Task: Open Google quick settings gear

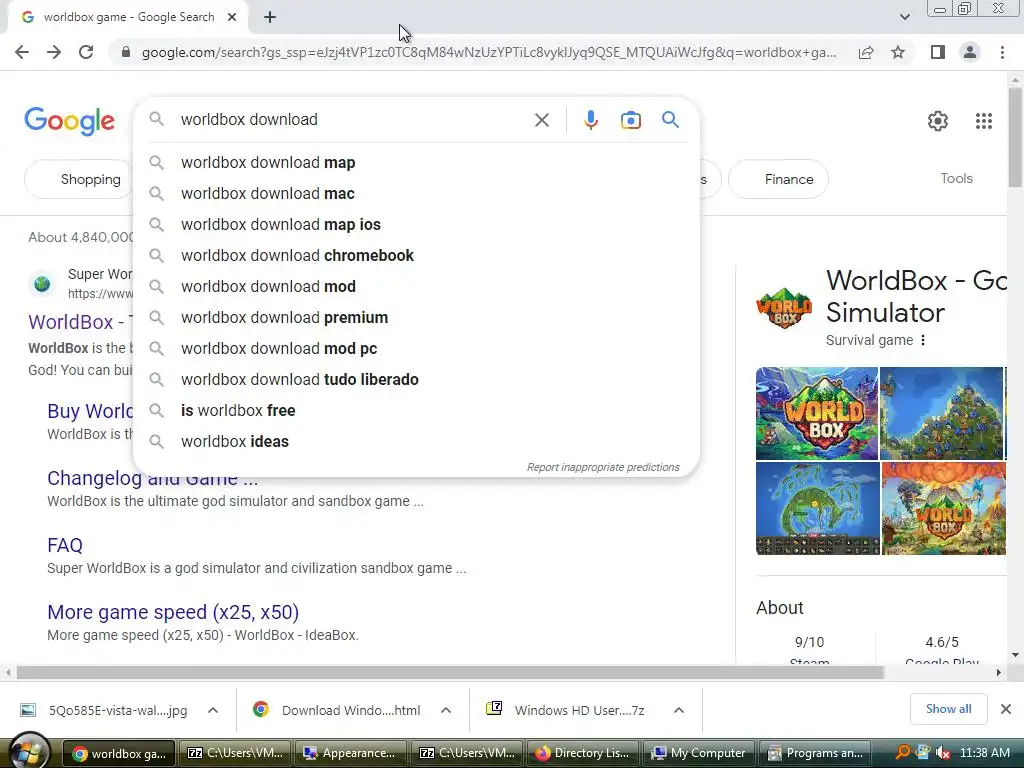Action: [938, 121]
